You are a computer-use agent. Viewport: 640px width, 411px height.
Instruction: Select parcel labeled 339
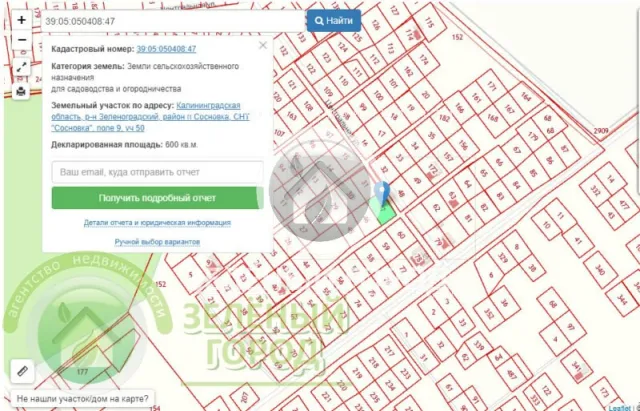478,346
